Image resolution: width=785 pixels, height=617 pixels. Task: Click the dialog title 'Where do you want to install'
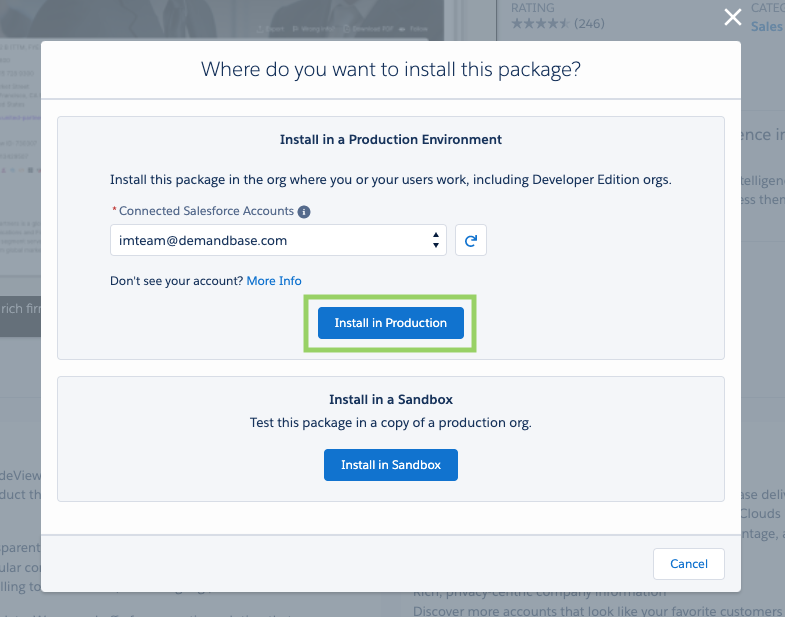coord(390,69)
